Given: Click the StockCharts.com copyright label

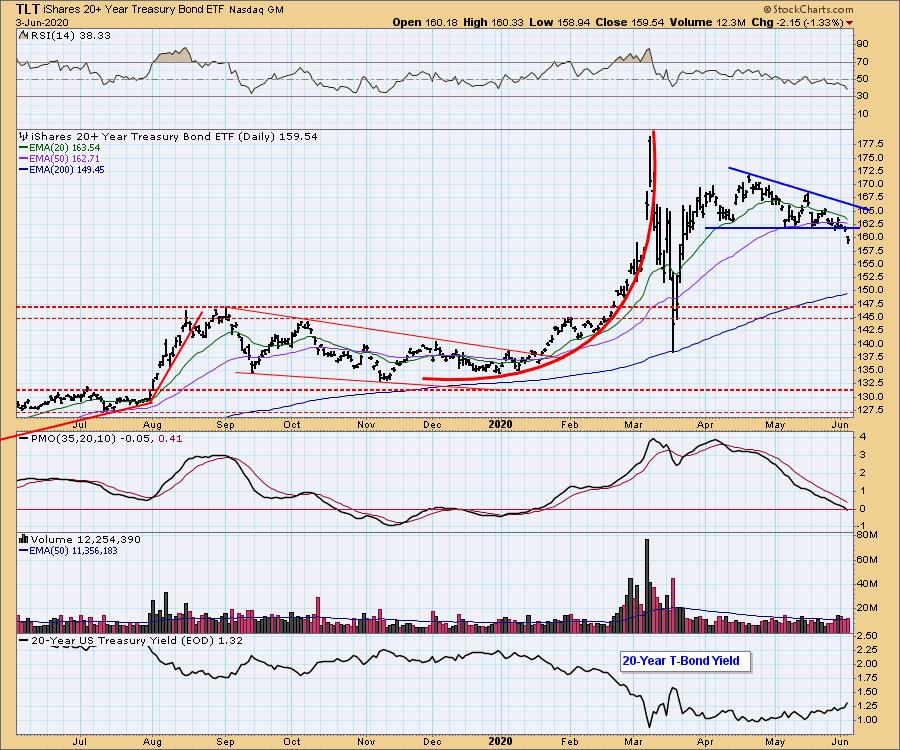Looking at the screenshot, I should pos(808,9).
